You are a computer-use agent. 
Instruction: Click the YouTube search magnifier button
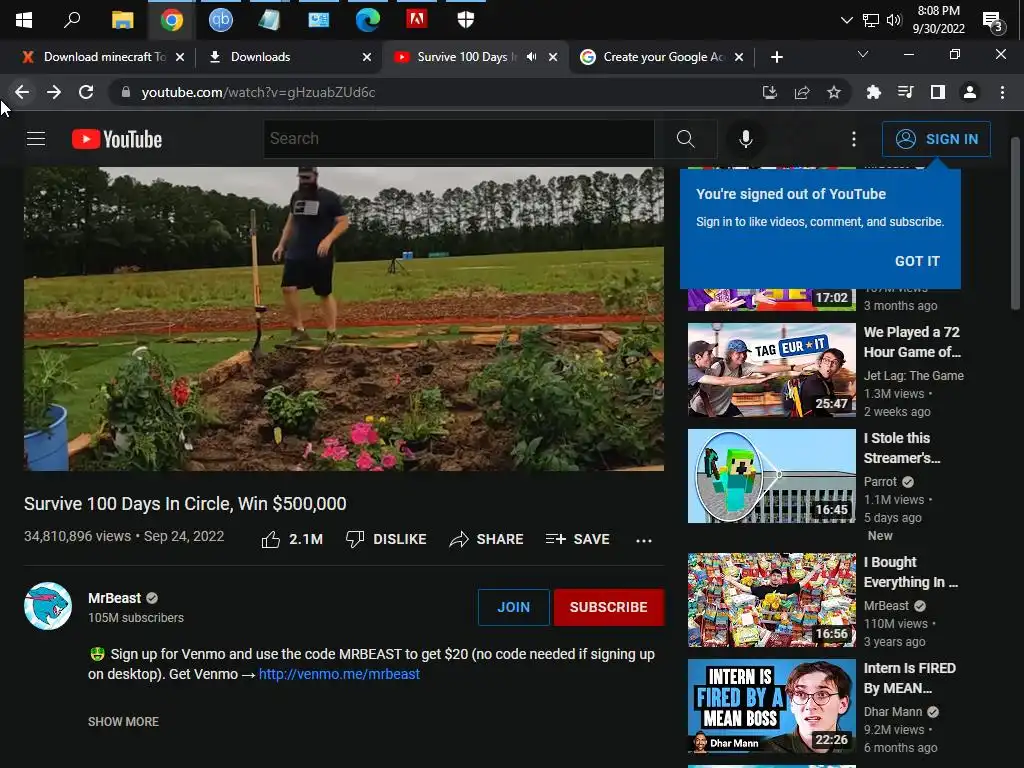pyautogui.click(x=685, y=139)
